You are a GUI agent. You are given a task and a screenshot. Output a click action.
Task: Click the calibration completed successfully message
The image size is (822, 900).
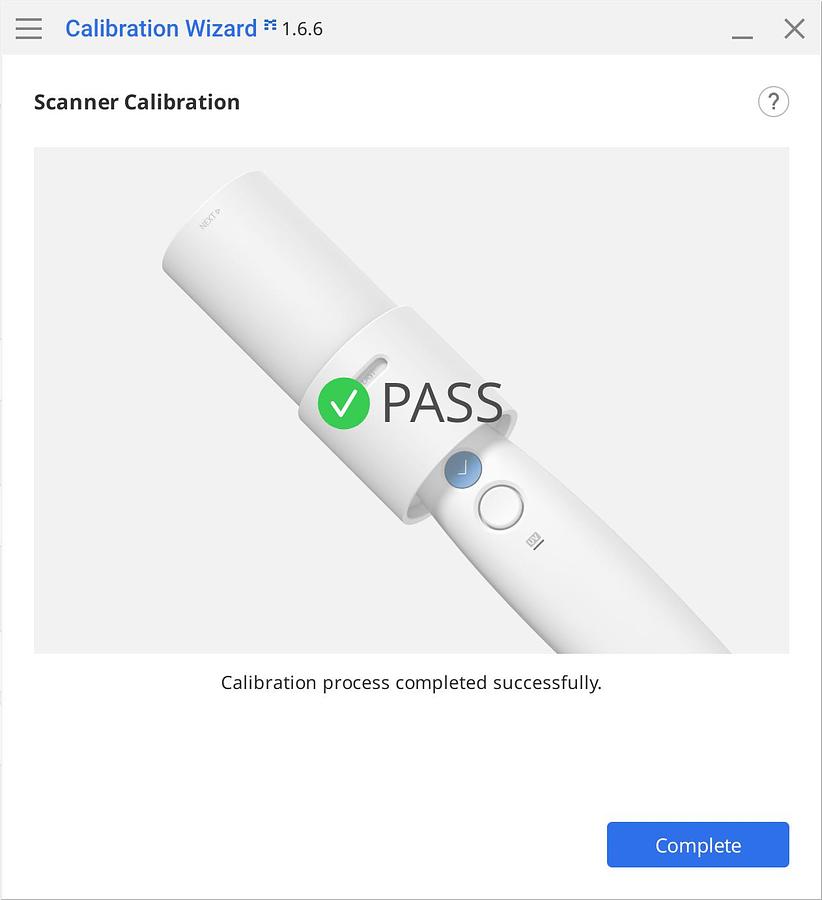[x=411, y=683]
